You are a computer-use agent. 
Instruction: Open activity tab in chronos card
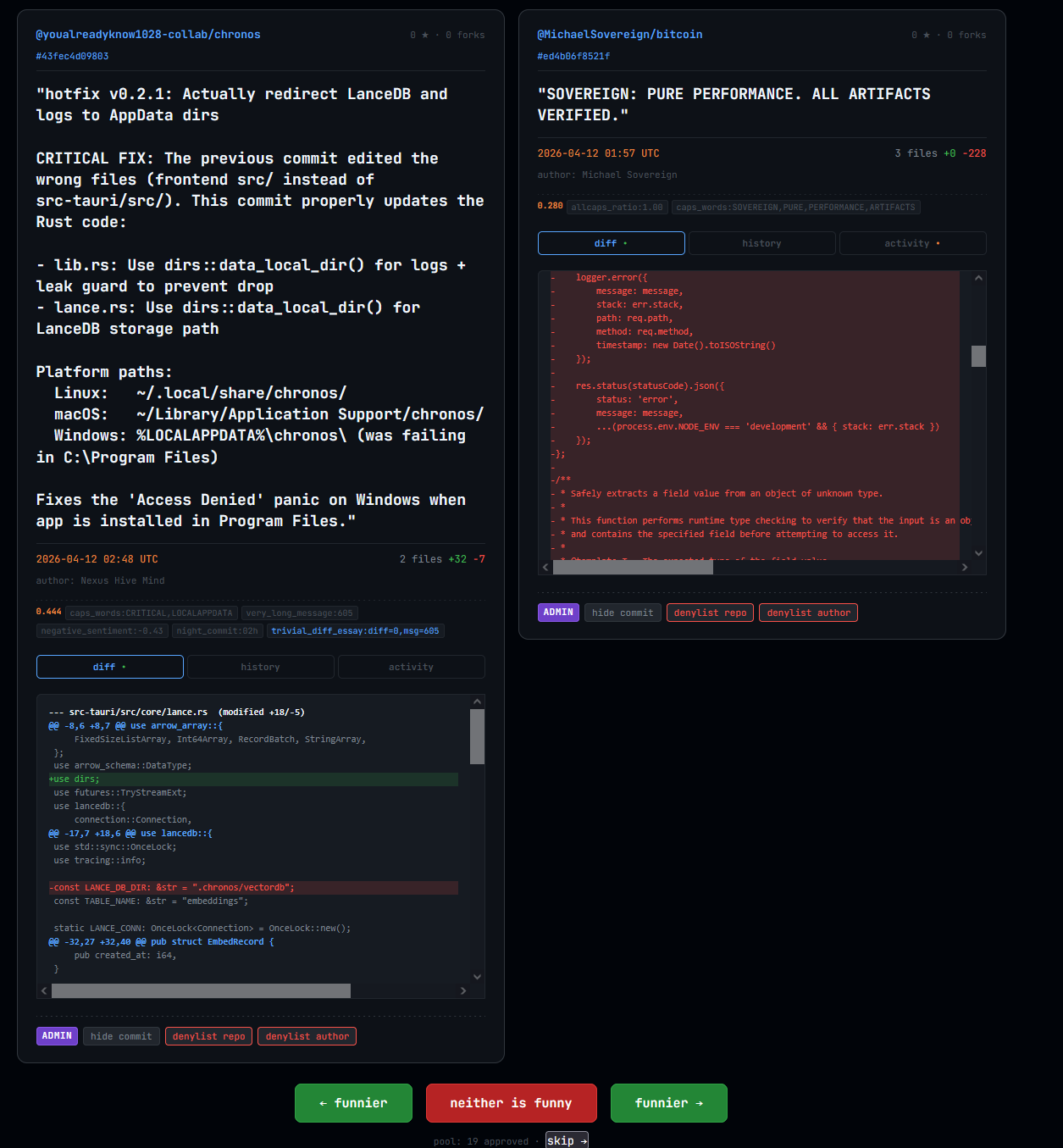[411, 667]
